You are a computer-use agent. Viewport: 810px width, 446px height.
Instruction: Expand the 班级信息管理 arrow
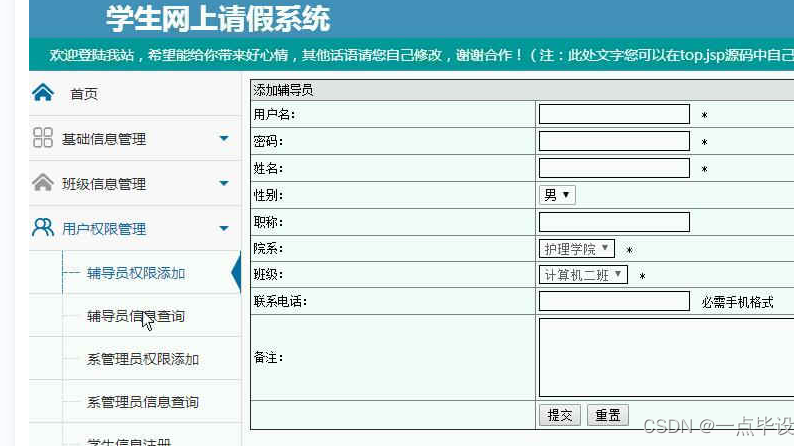(224, 183)
